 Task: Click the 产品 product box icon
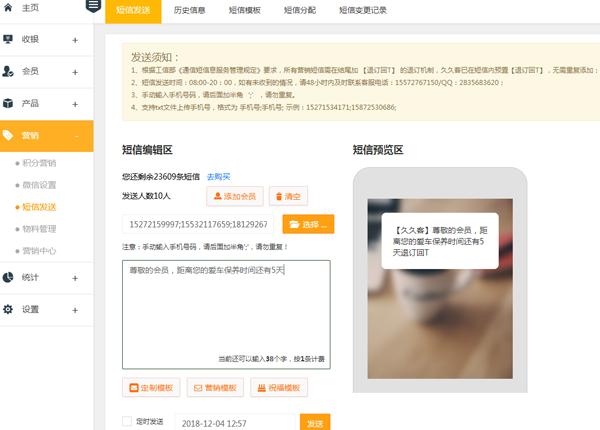tap(9, 103)
